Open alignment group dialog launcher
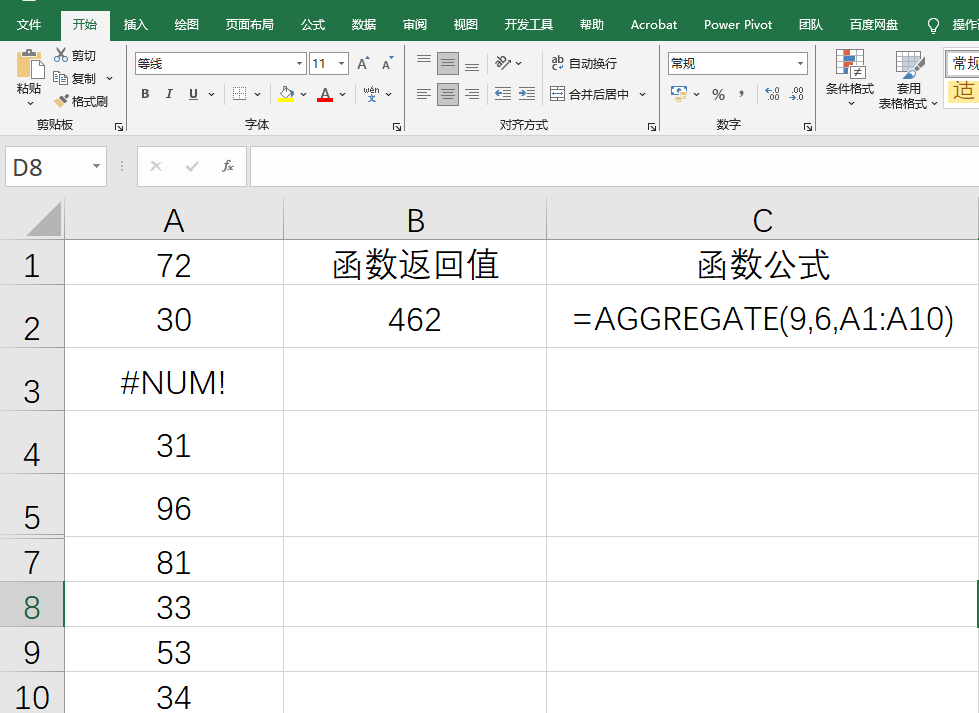 [652, 127]
